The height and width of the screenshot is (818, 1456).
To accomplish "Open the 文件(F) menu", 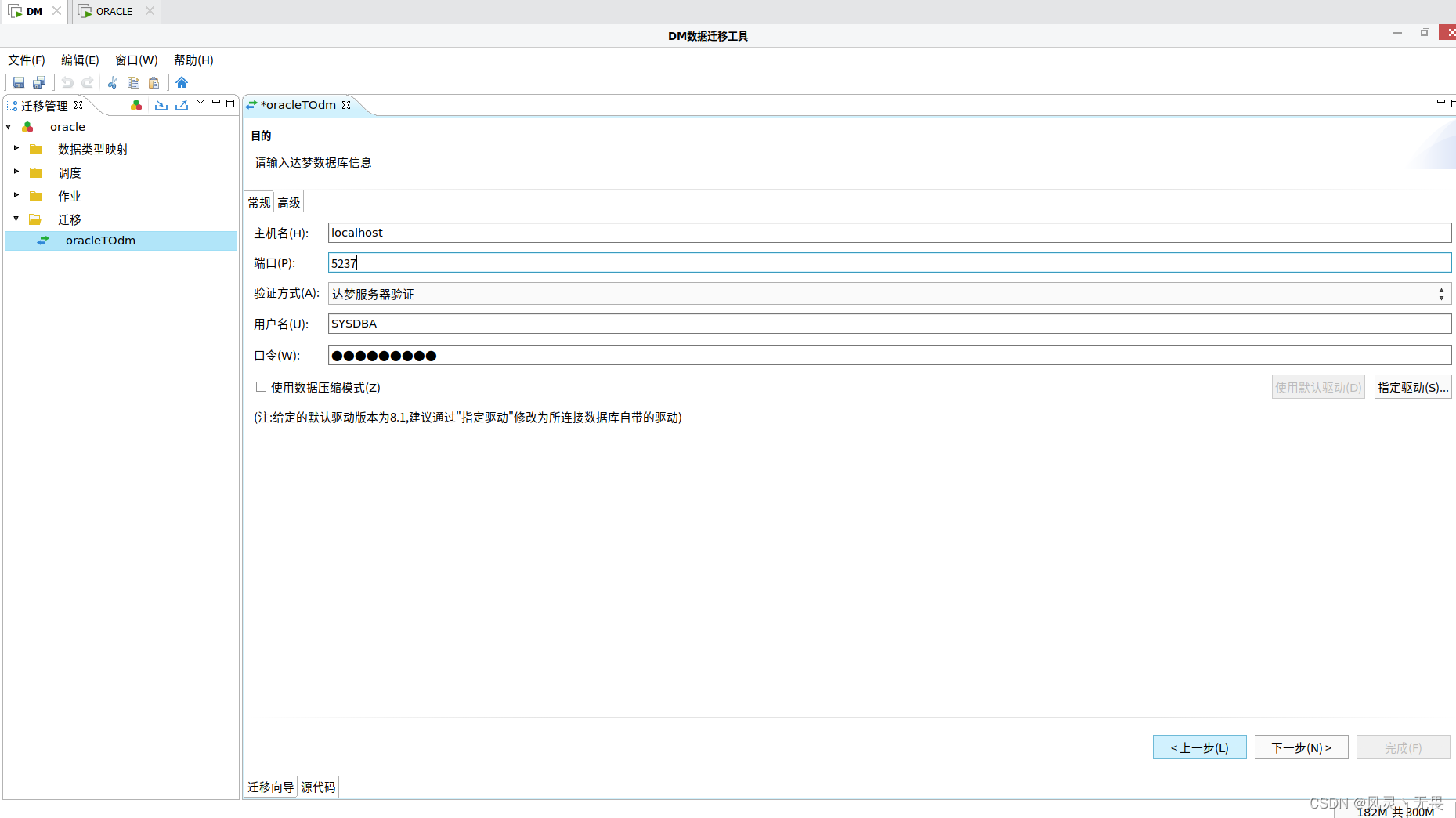I will [27, 60].
